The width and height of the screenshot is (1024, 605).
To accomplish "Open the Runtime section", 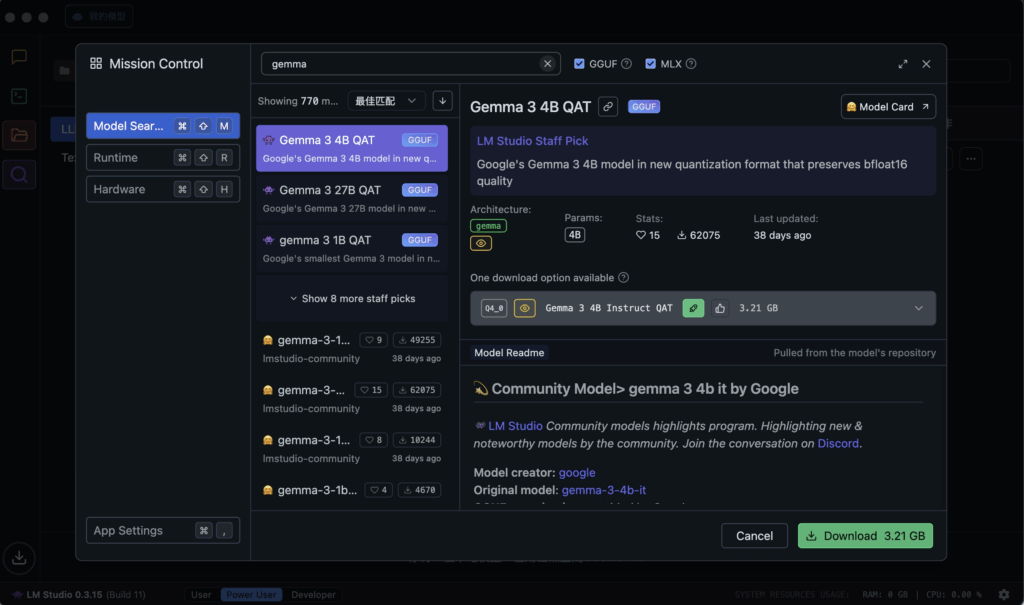I will point(163,157).
